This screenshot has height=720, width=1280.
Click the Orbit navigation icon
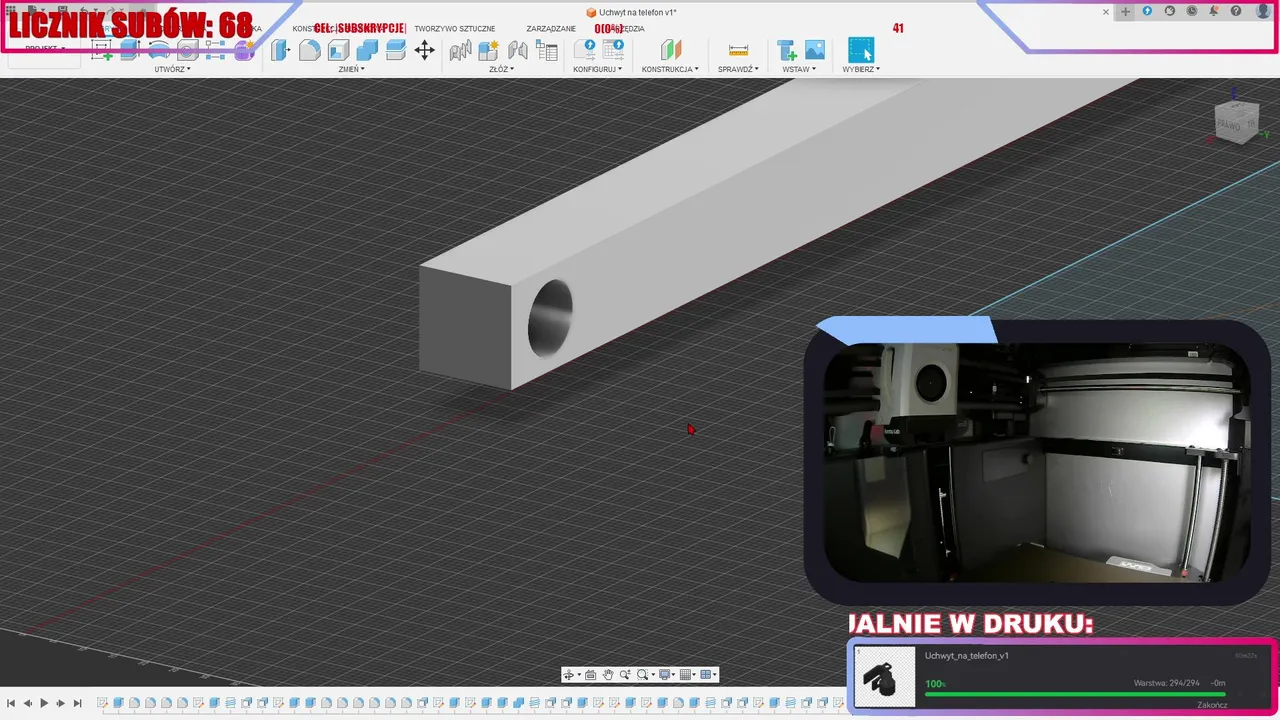[x=569, y=675]
